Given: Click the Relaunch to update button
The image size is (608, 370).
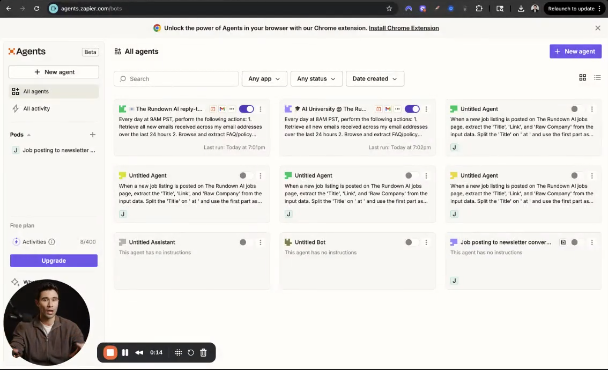Looking at the screenshot, I should [574, 9].
